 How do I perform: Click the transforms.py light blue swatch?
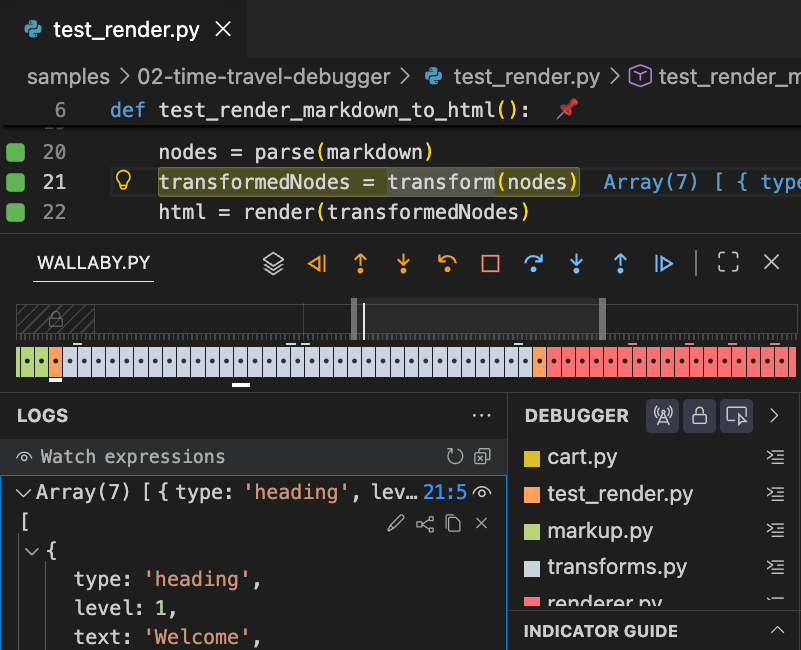click(x=532, y=568)
